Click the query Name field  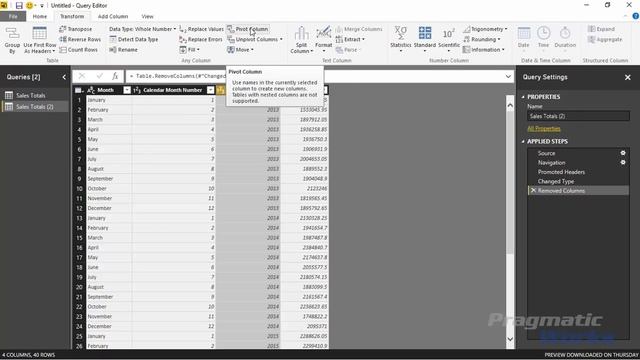(x=578, y=116)
